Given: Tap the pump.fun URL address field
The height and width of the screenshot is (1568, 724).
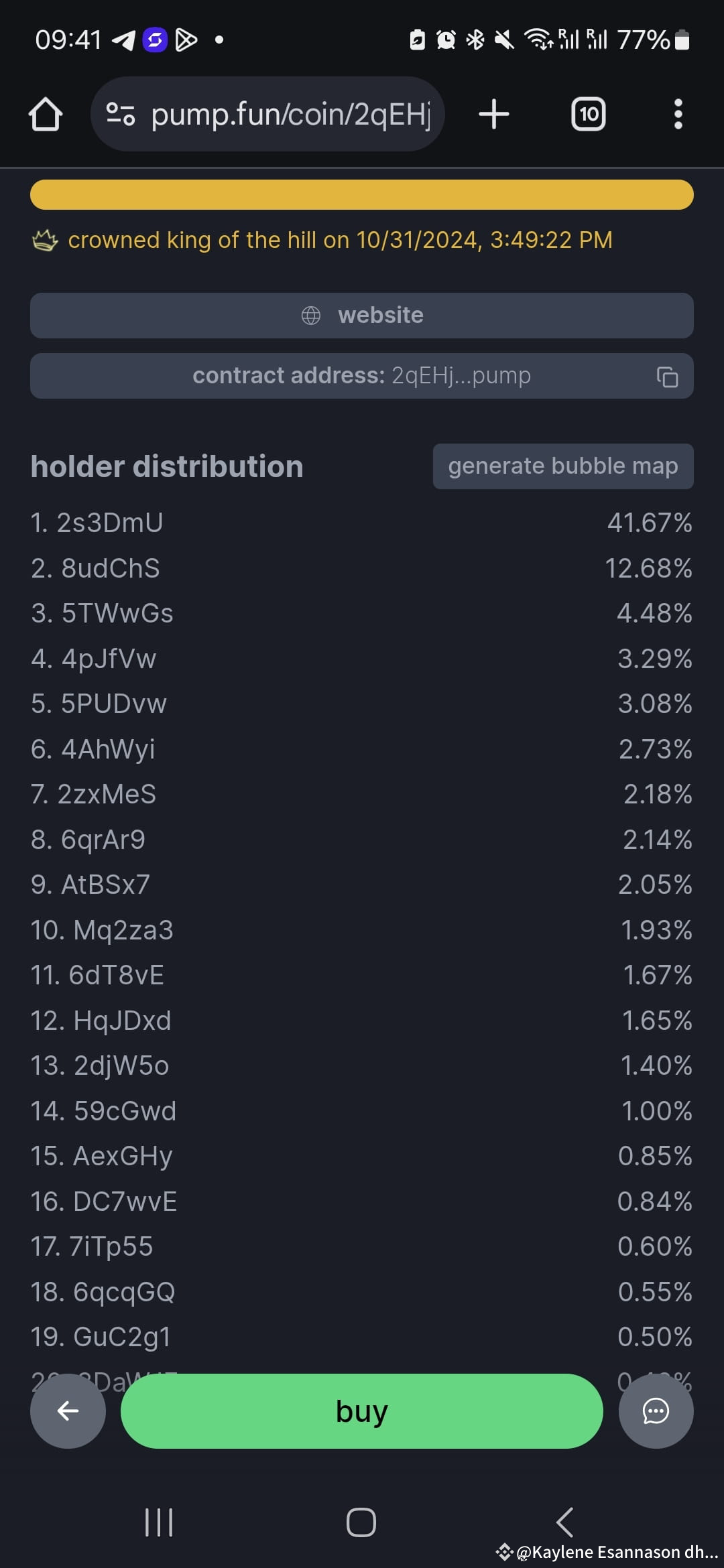Looking at the screenshot, I should click(267, 114).
